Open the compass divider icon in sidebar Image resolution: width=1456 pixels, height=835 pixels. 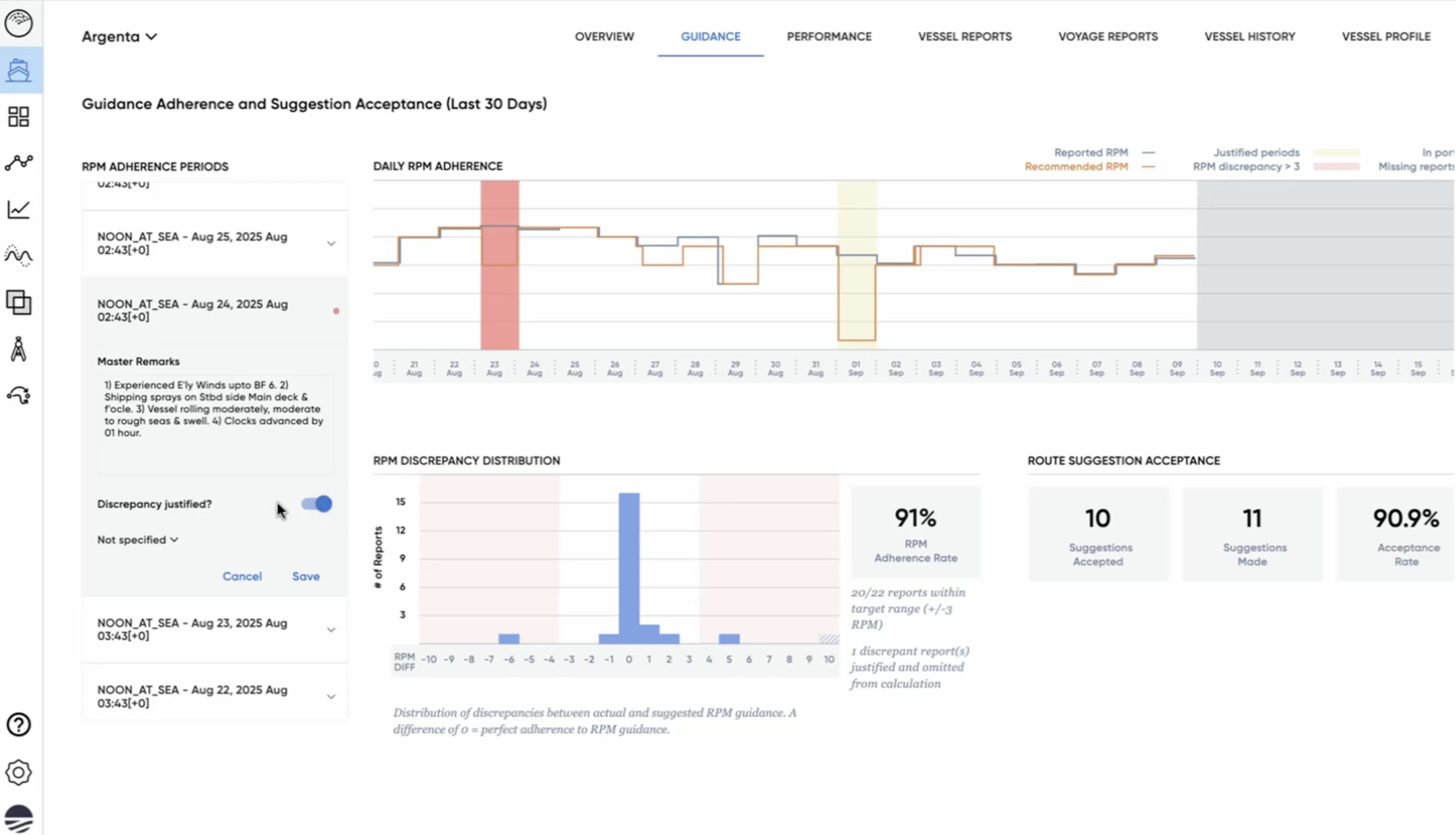click(x=19, y=349)
